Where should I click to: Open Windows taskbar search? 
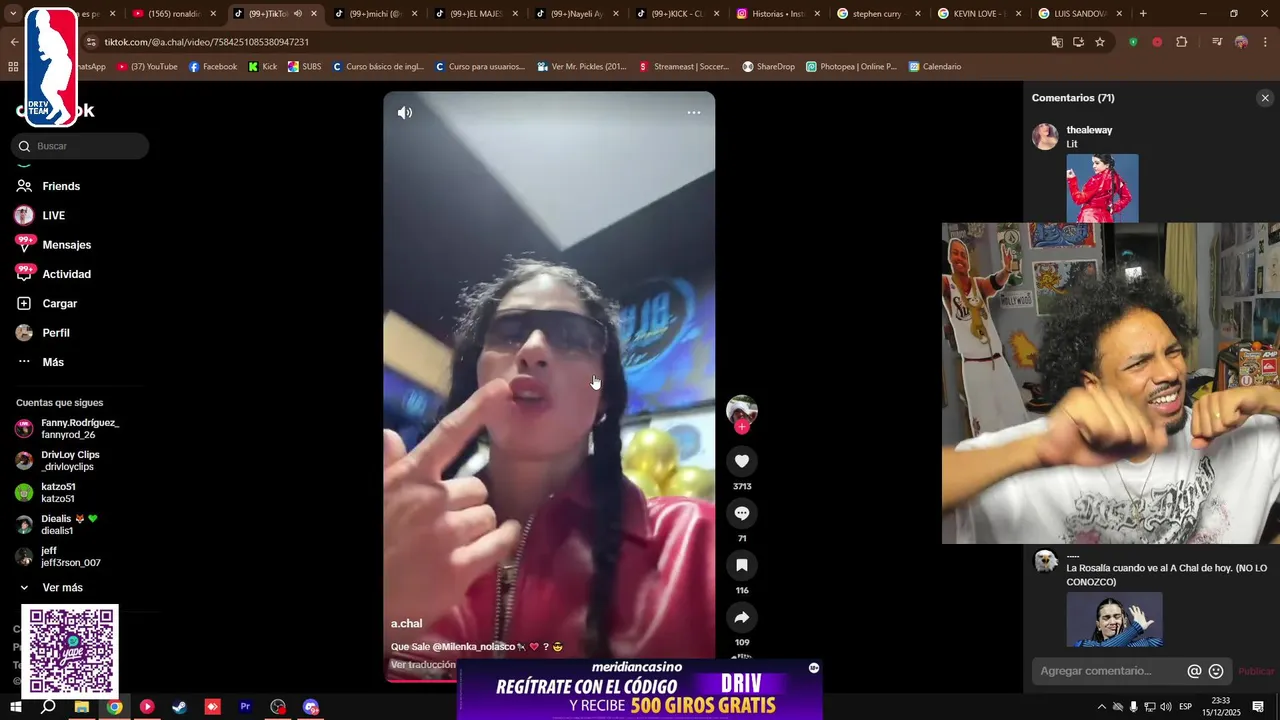click(48, 707)
